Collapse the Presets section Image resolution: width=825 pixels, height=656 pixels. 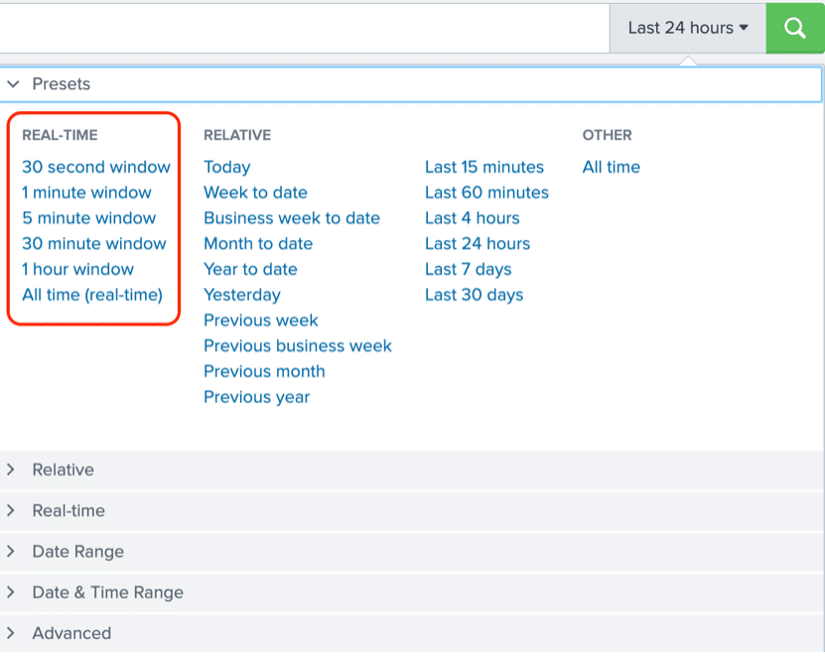coord(410,84)
